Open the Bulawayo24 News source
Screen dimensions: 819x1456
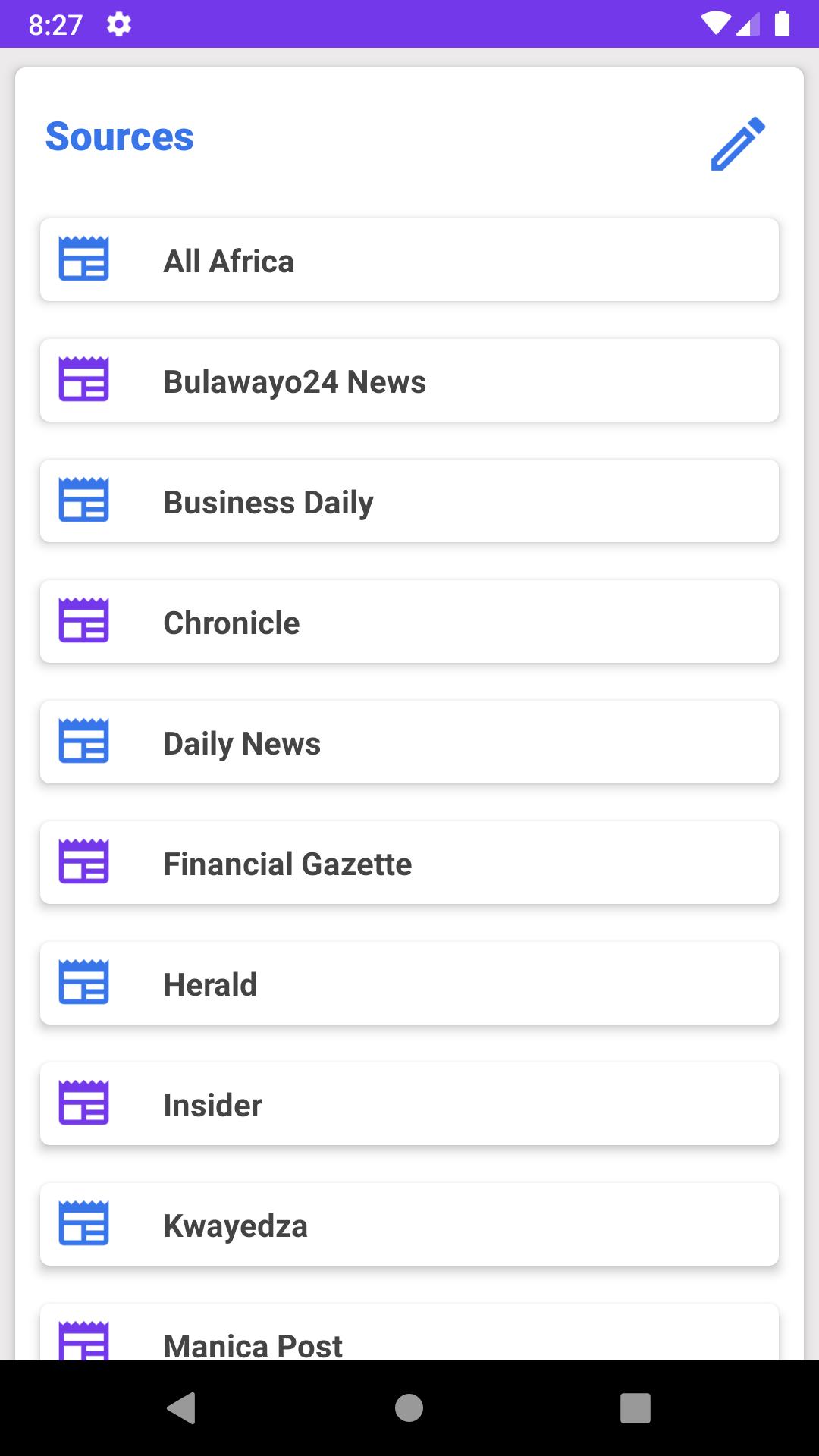click(x=409, y=381)
